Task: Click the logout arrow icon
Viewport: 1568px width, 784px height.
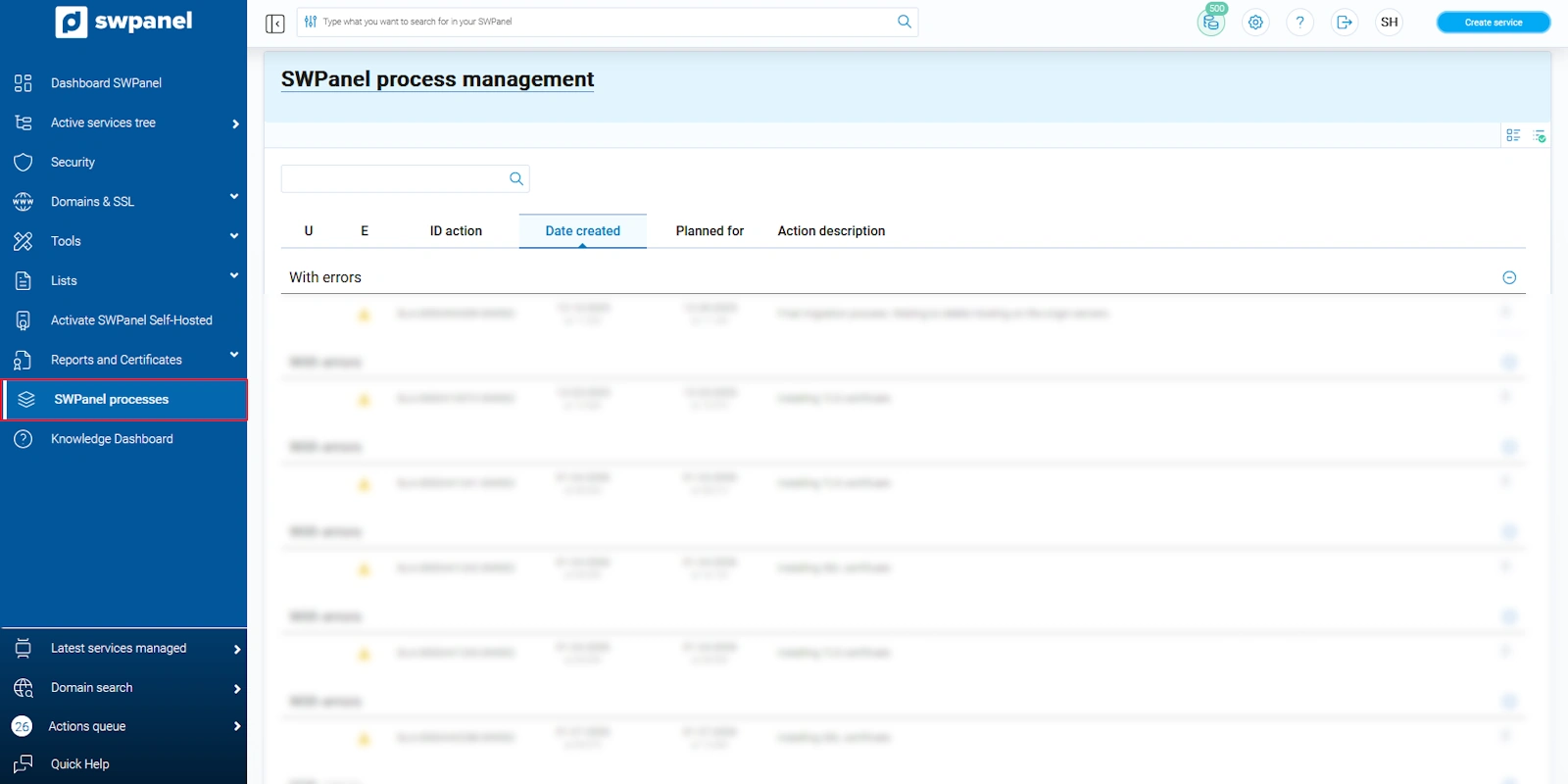Action: (x=1345, y=23)
